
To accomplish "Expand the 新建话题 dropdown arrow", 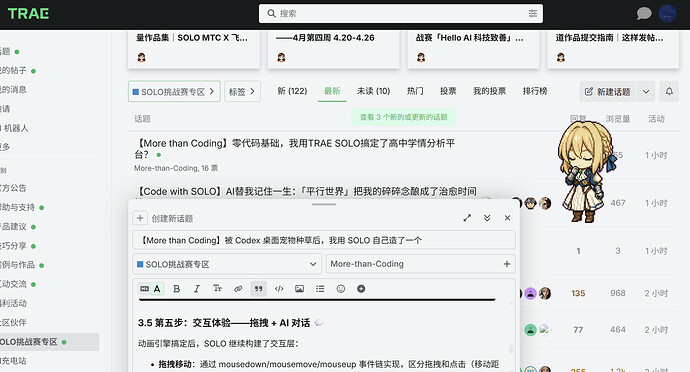I will tap(646, 92).
